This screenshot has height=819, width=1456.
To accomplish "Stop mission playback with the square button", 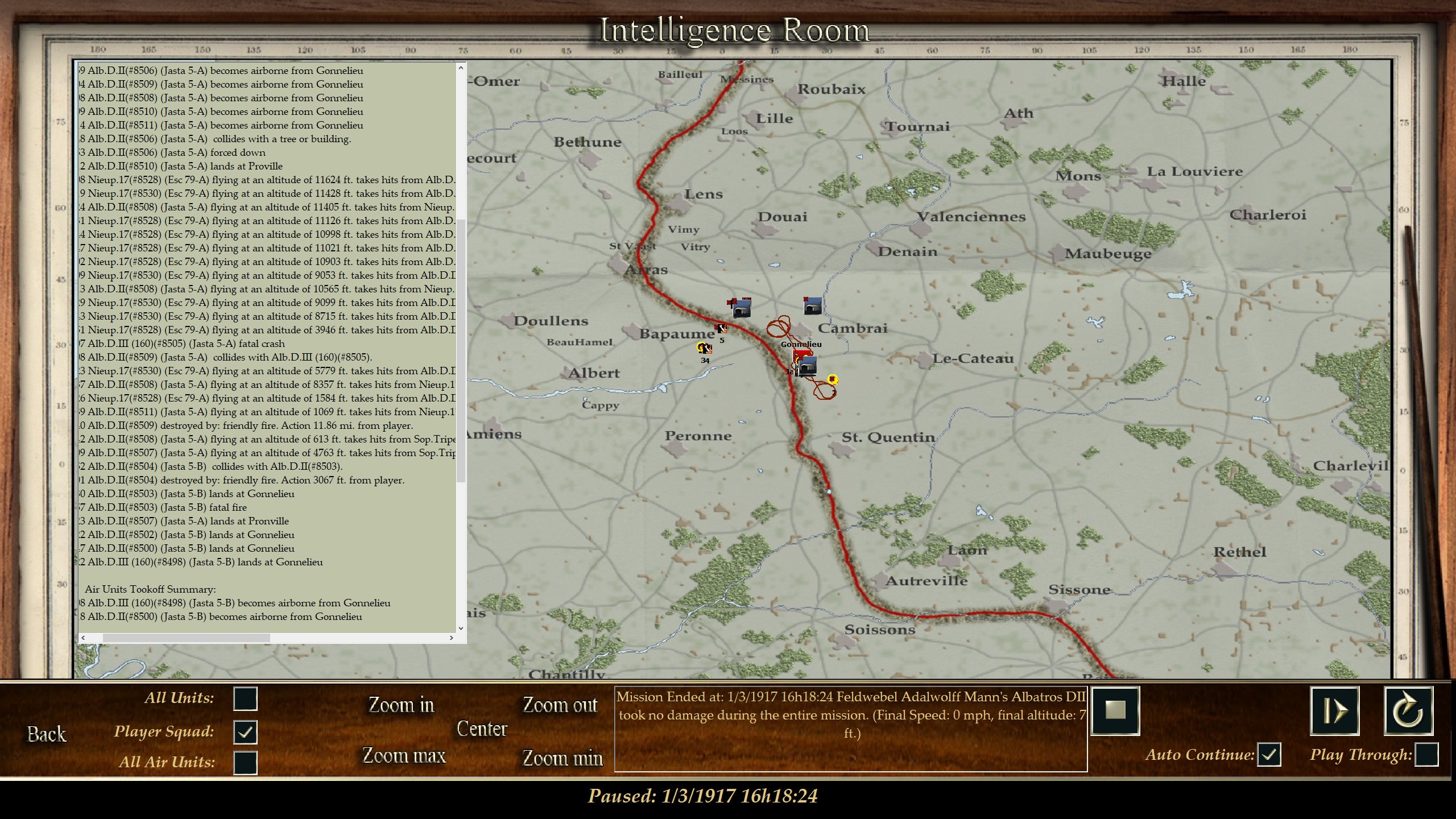I will tap(1115, 710).
